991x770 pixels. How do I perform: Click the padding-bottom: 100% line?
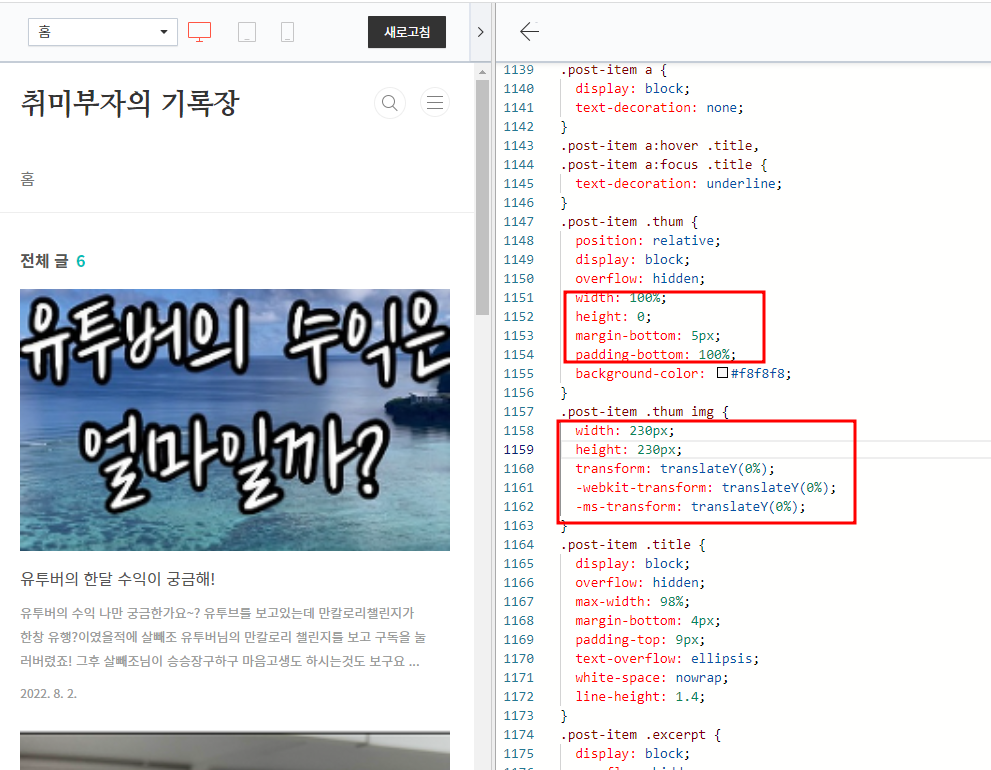point(655,355)
